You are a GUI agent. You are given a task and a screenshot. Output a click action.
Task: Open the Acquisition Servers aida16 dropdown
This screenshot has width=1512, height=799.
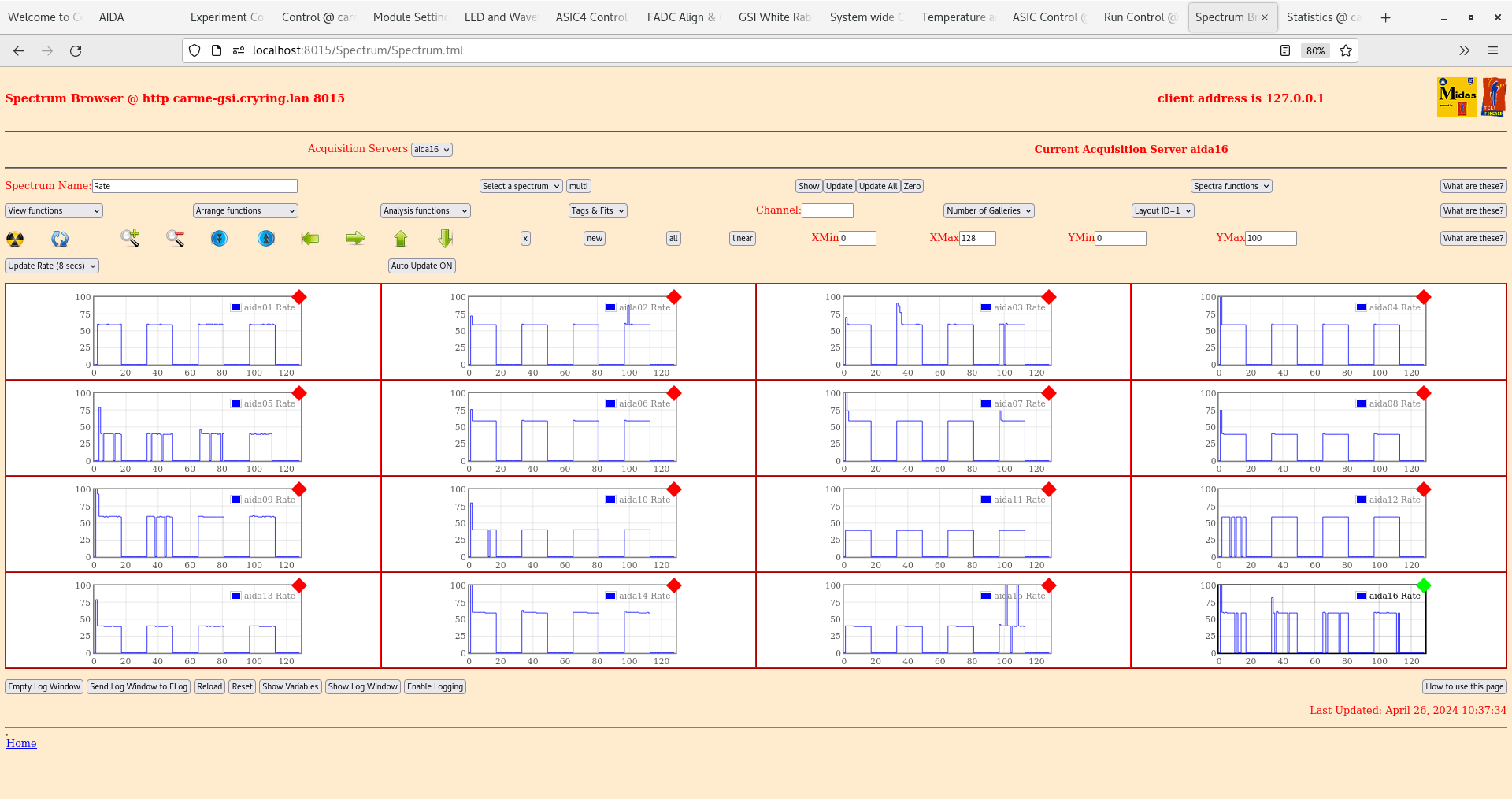tap(432, 150)
